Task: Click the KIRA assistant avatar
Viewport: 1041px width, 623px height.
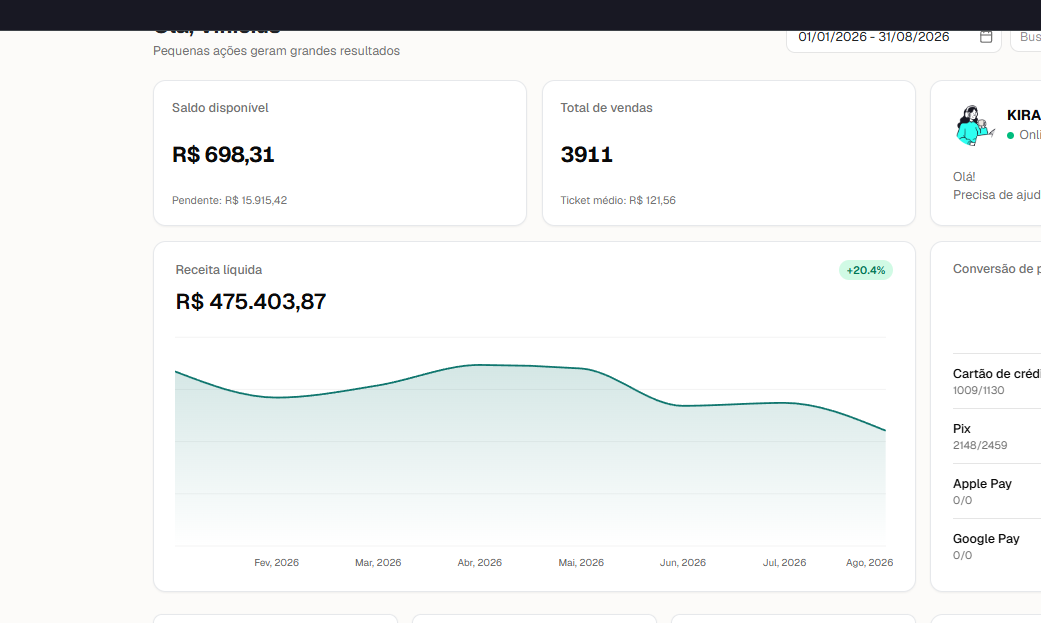Action: click(975, 126)
